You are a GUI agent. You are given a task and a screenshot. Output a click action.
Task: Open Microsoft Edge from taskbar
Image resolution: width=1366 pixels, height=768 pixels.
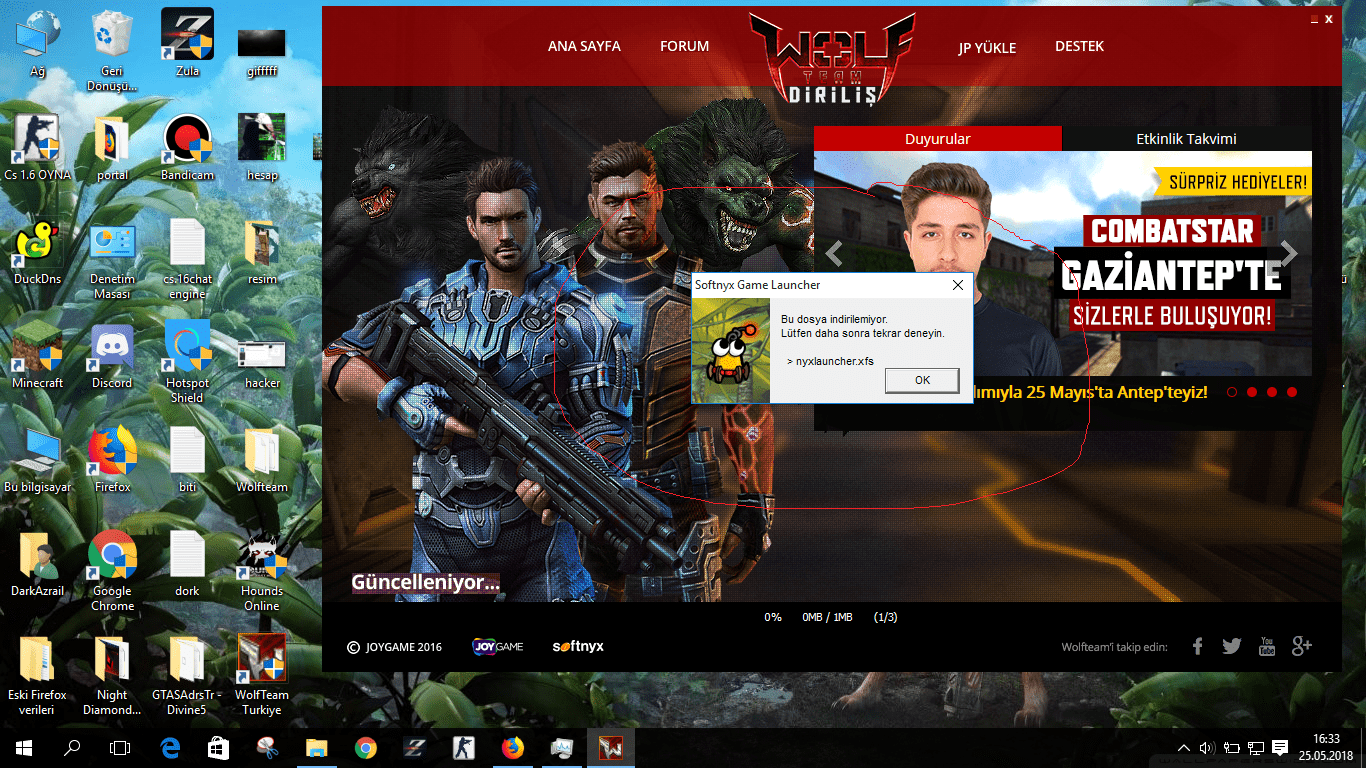pos(170,747)
